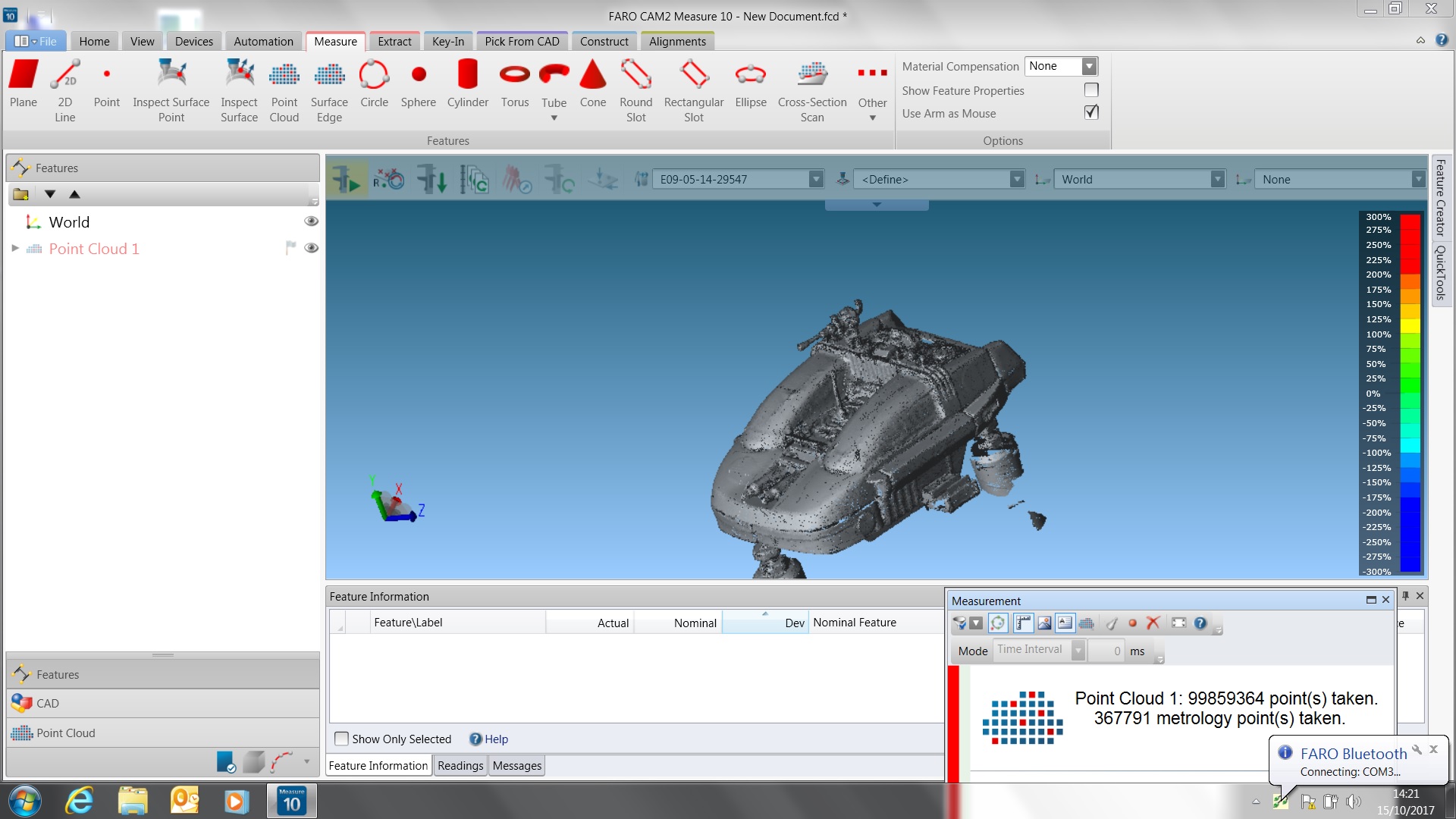Open Measurement panel help icon
1456x819 pixels.
click(1200, 623)
